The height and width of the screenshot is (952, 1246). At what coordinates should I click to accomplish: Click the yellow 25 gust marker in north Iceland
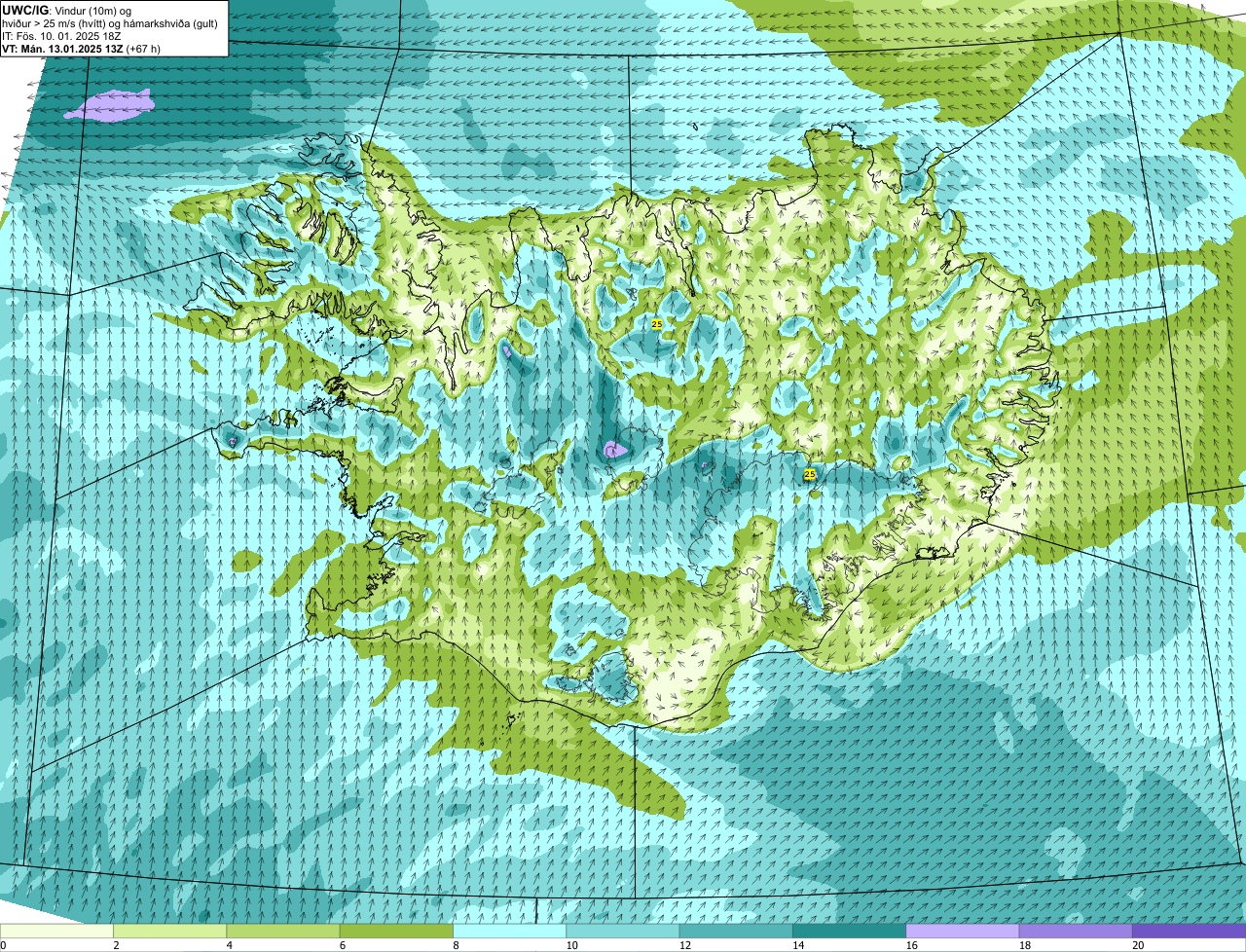(x=657, y=324)
